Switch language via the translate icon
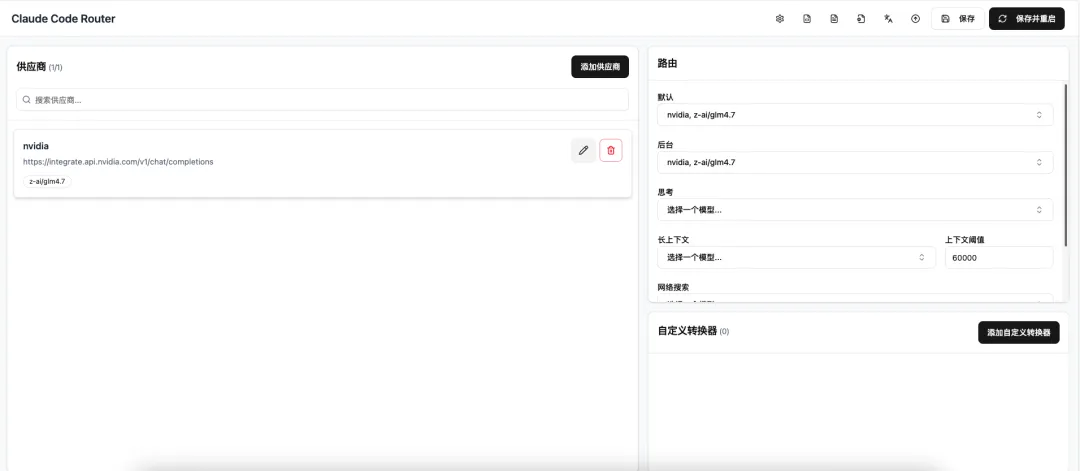Screen dimensions: 1080x471 coord(889,19)
